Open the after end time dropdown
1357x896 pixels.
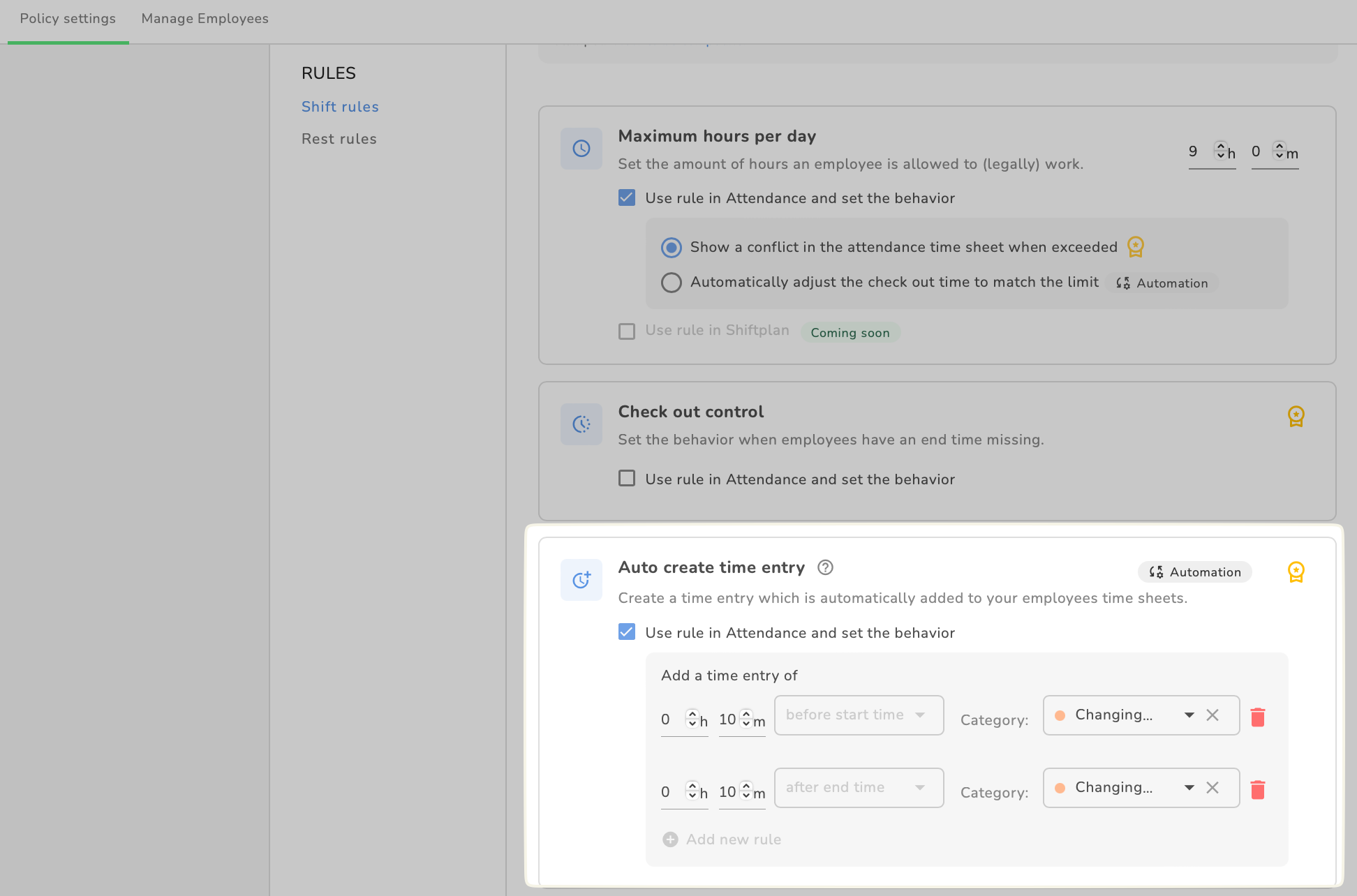click(859, 788)
